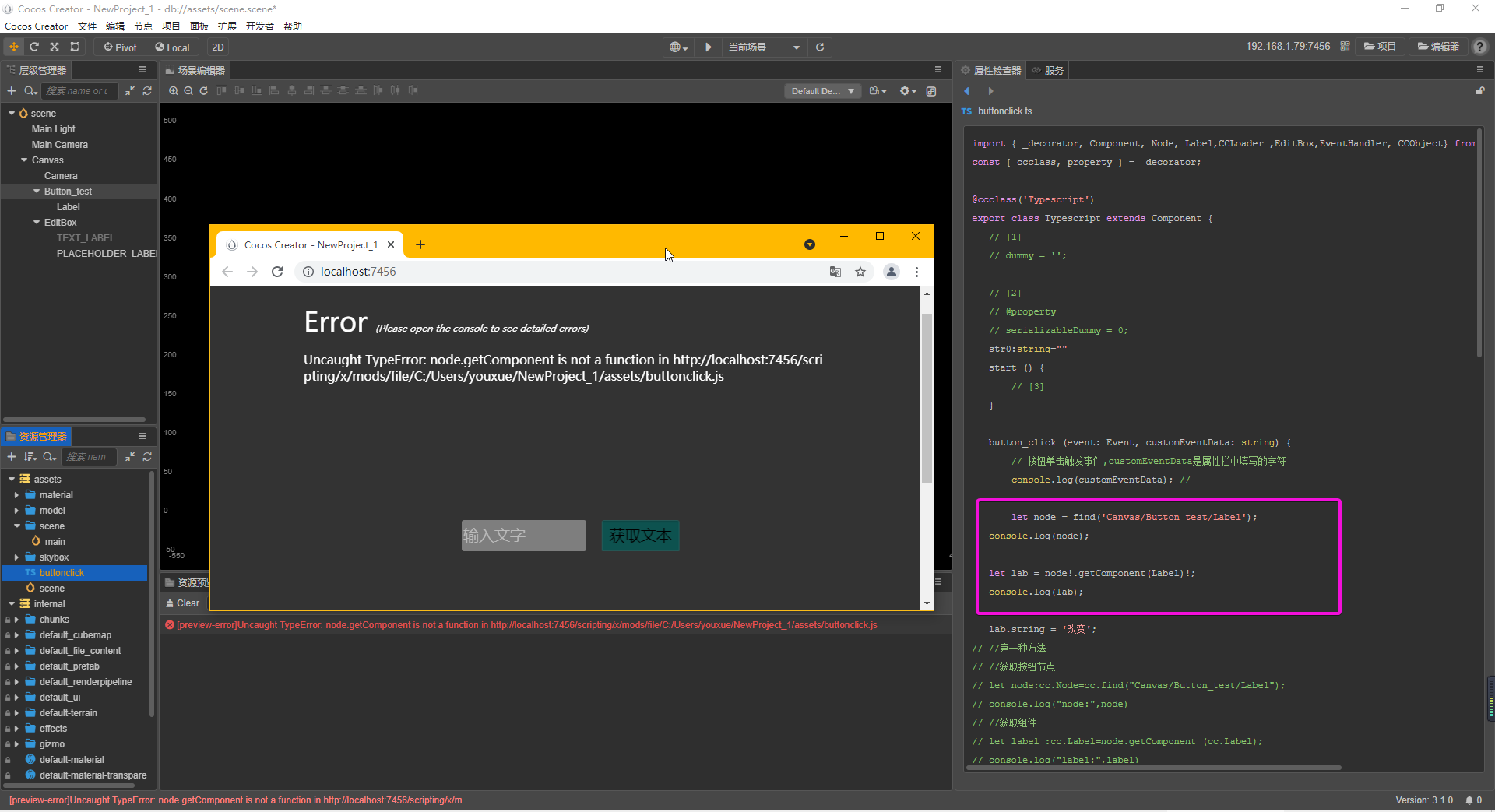Reload the localhost preview page
The height and width of the screenshot is (812, 1495).
click(277, 272)
